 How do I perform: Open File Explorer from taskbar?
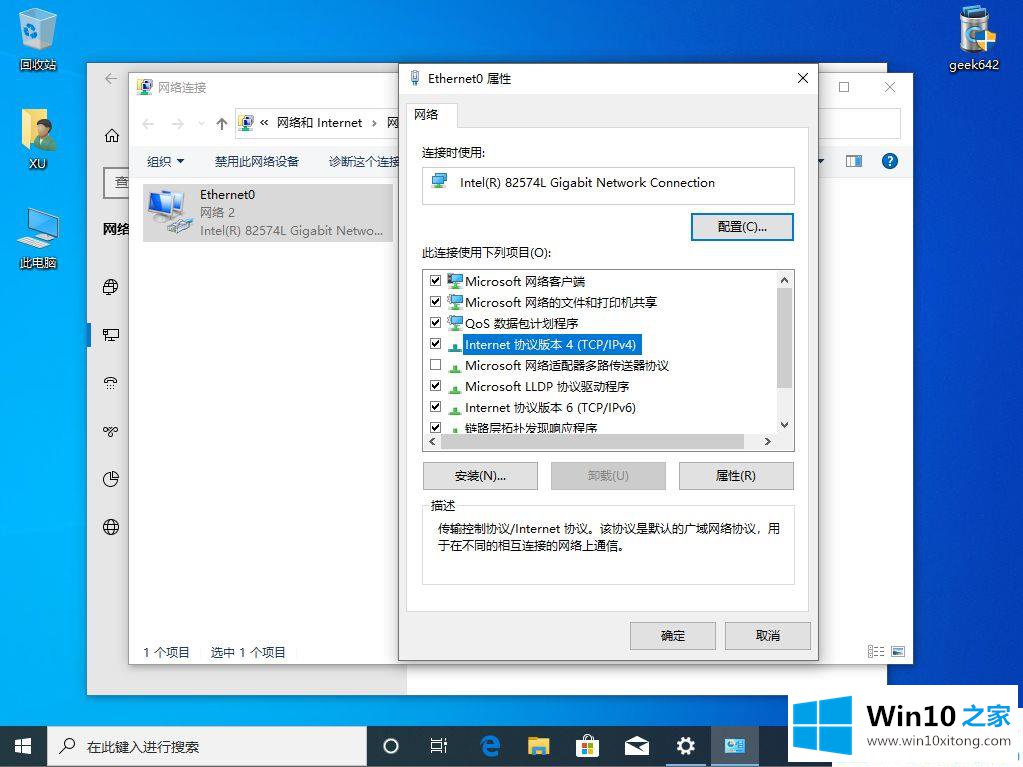click(x=539, y=746)
